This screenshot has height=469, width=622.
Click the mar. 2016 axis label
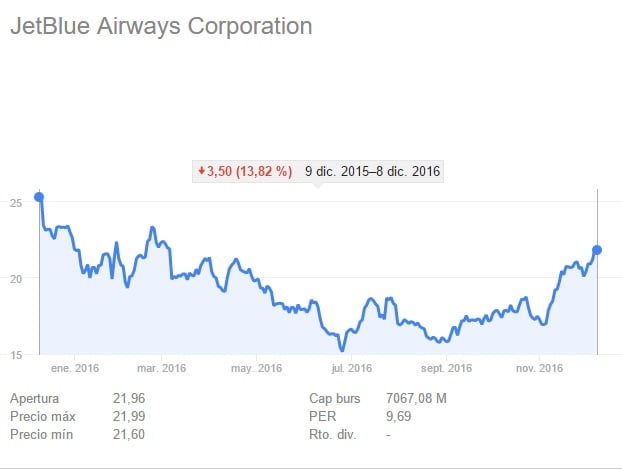[161, 369]
